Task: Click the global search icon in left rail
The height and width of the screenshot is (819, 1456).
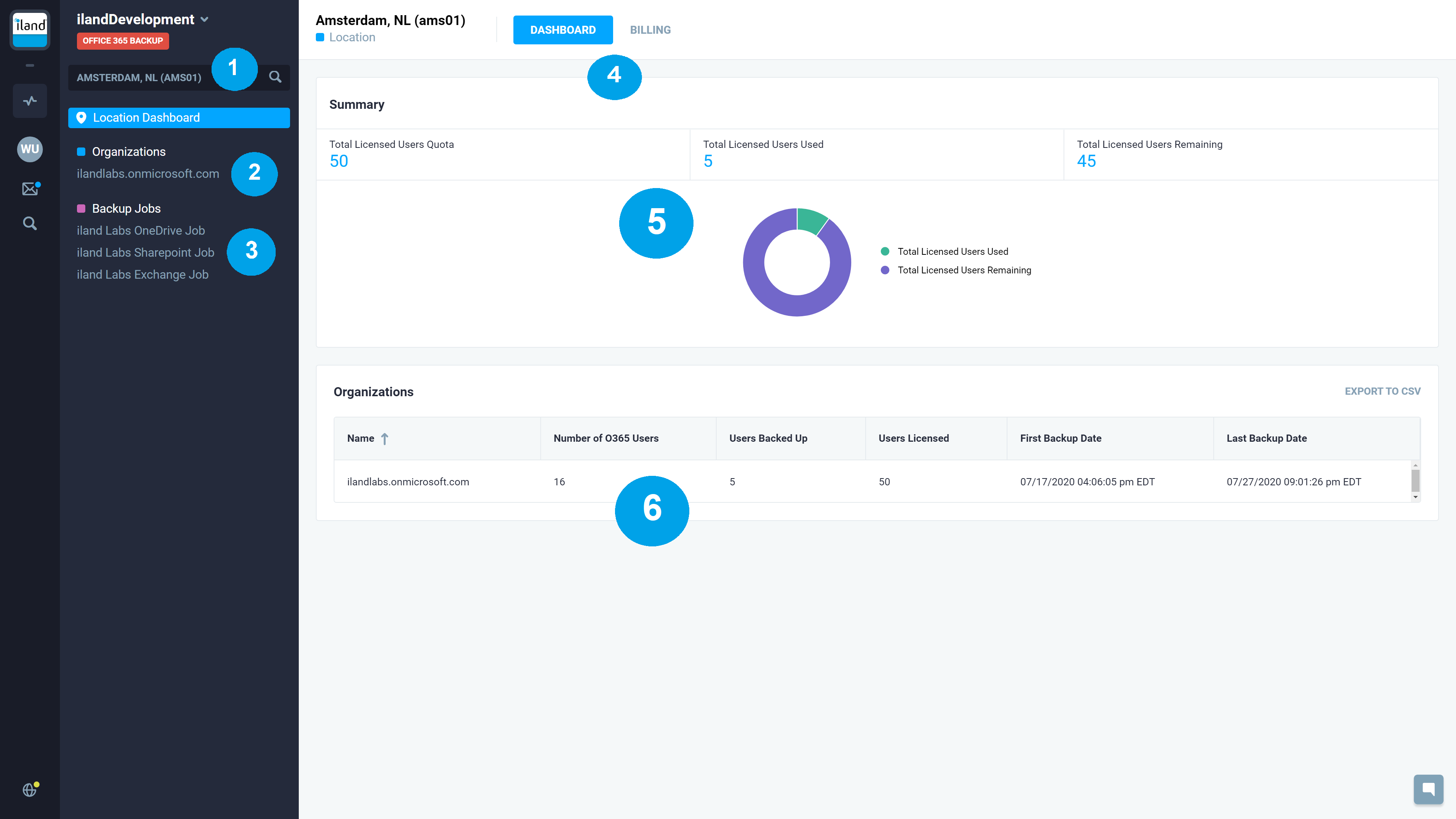Action: pyautogui.click(x=30, y=224)
